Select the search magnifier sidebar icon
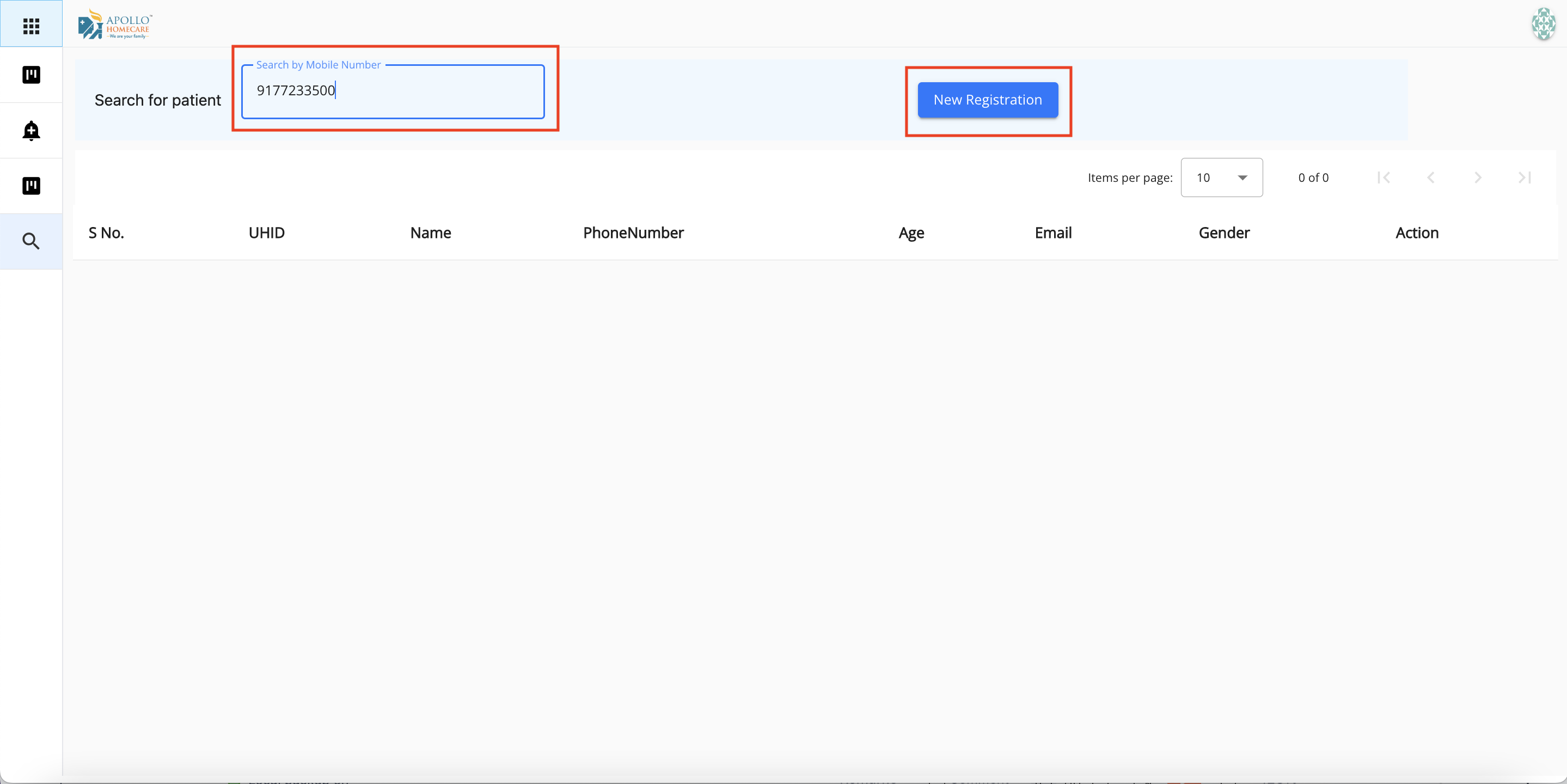The image size is (1567, 784). pyautogui.click(x=31, y=242)
